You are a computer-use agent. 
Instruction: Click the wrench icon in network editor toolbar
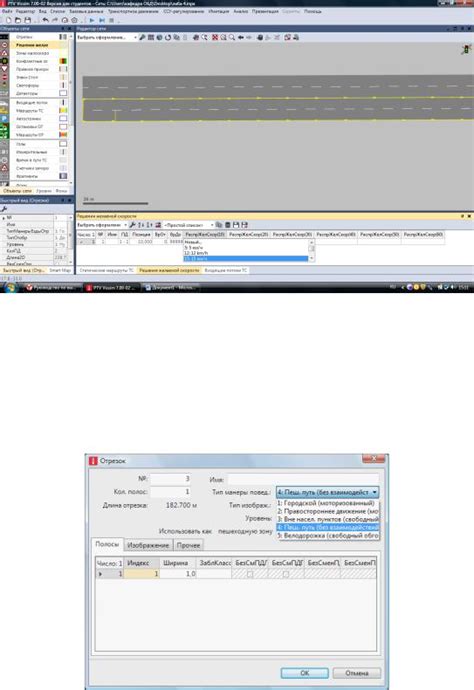pos(142,37)
